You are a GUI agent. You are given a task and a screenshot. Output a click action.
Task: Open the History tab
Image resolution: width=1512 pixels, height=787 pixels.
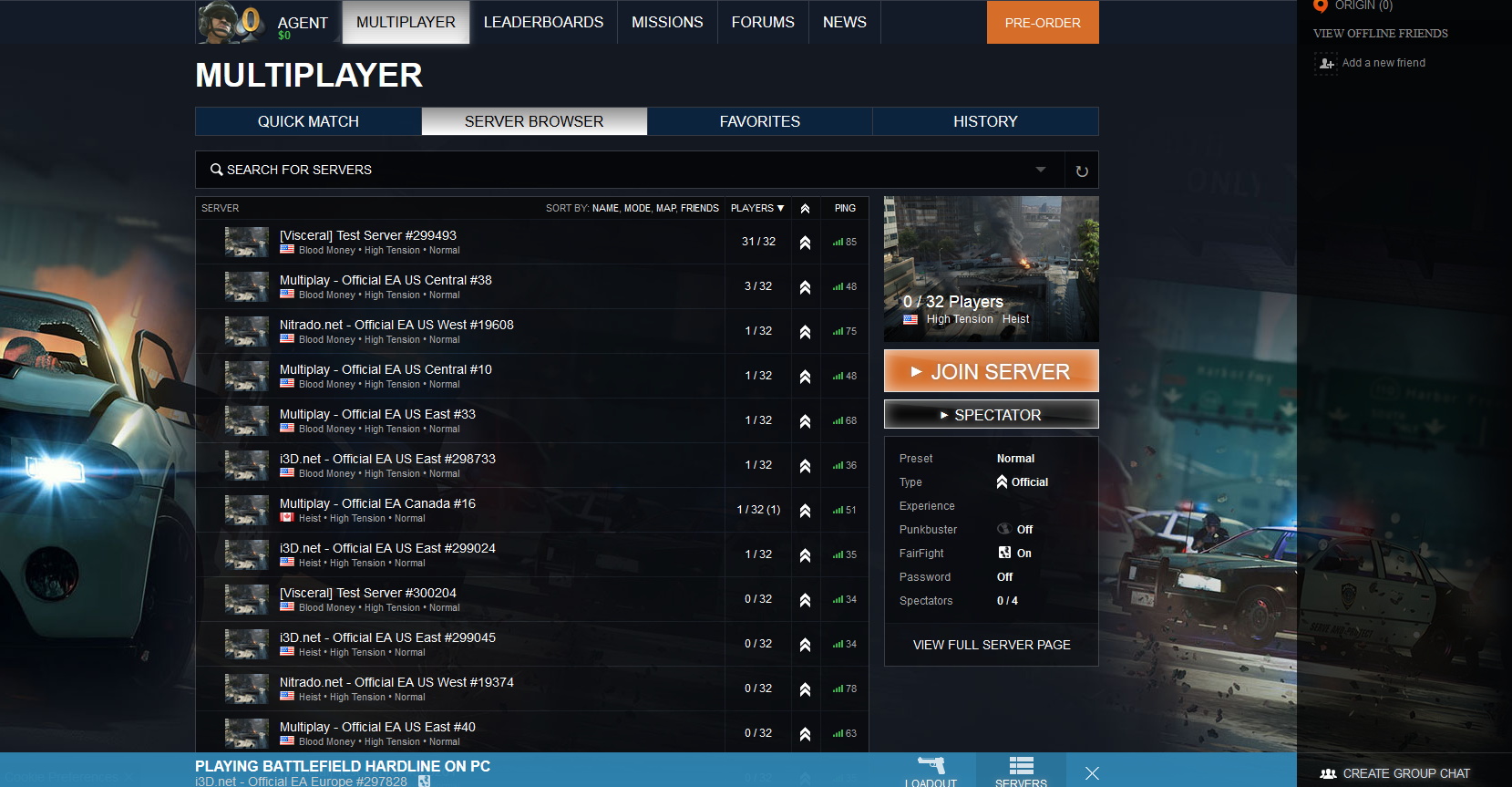click(984, 121)
